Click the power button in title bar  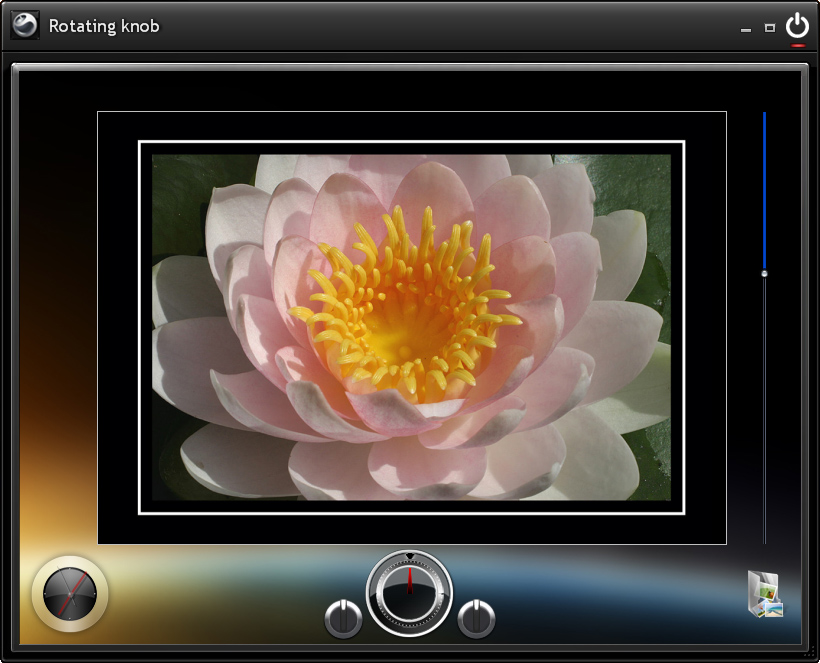pyautogui.click(x=798, y=26)
